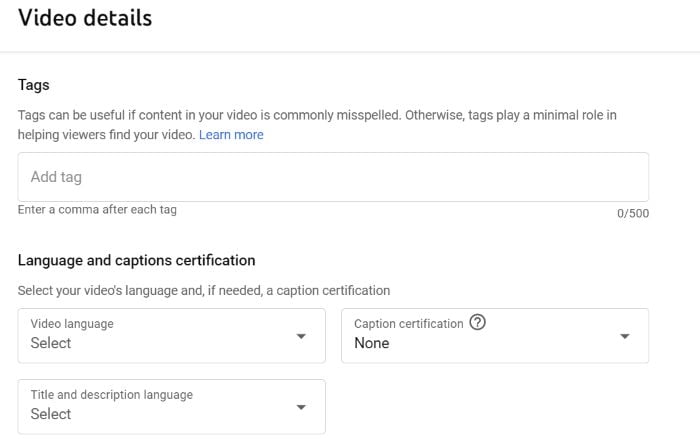Click the Video details page heading
This screenshot has width=700, height=439.
85,18
